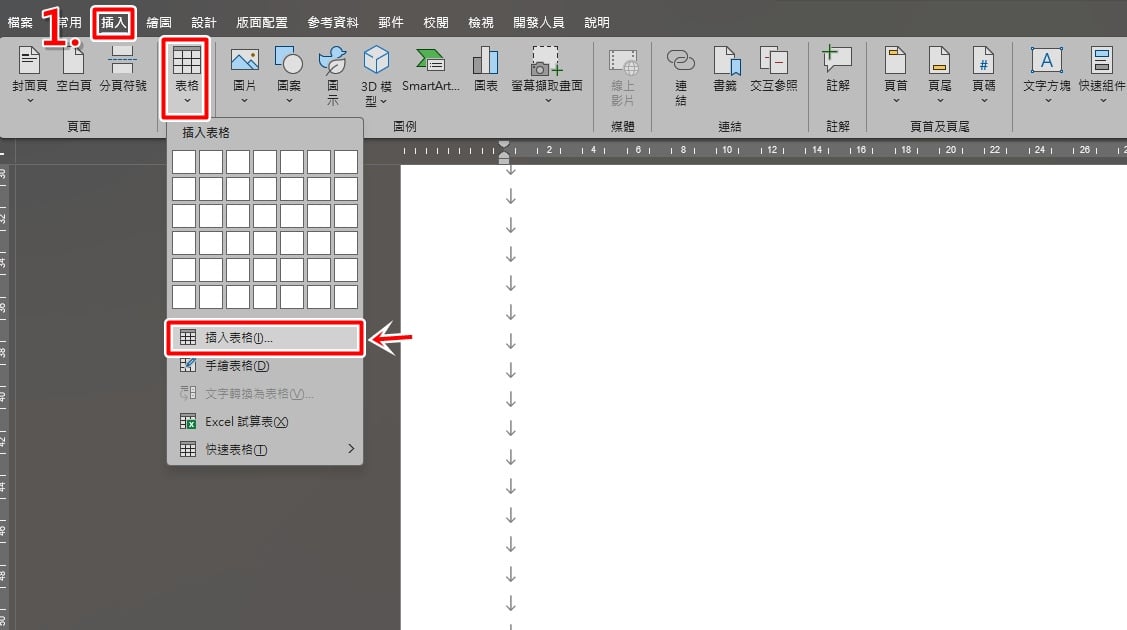Image resolution: width=1127 pixels, height=630 pixels.
Task: Add a 註解 (Comment) using its icon
Action: coord(837,60)
